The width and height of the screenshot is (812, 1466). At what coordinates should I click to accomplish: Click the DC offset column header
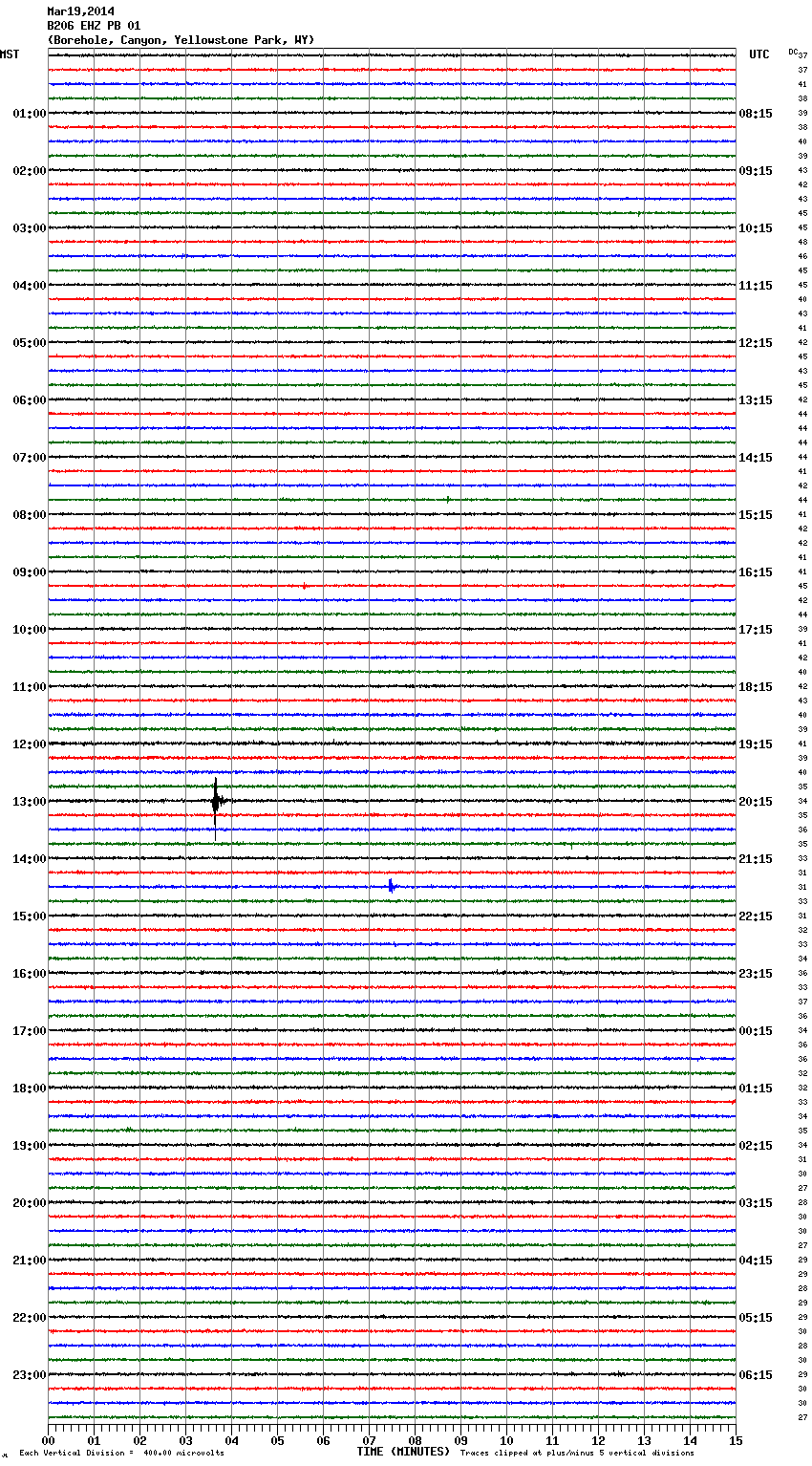pos(793,52)
